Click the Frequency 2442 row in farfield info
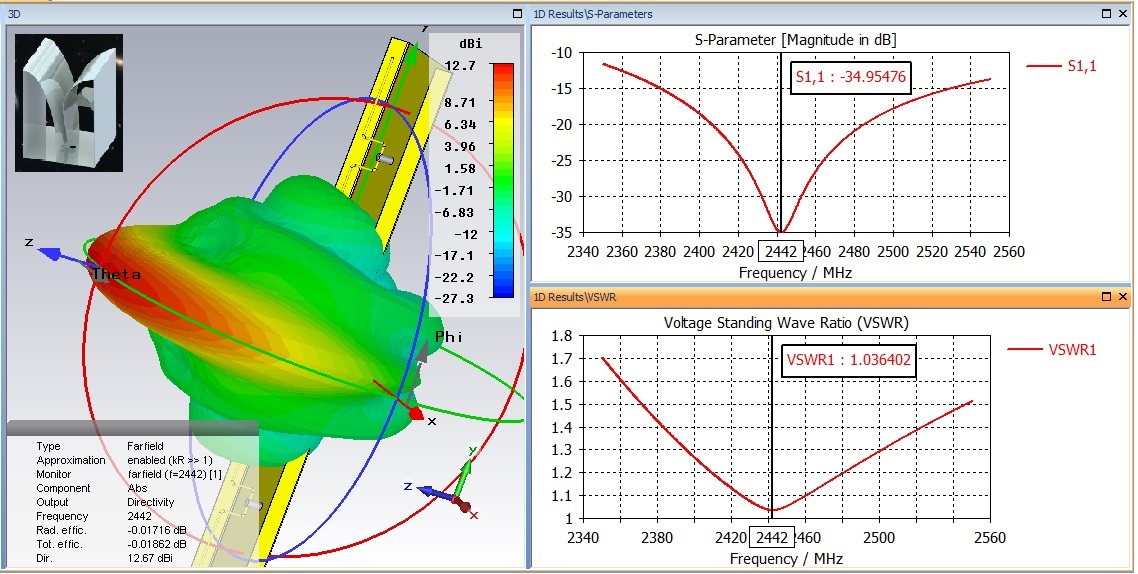 (x=94, y=516)
